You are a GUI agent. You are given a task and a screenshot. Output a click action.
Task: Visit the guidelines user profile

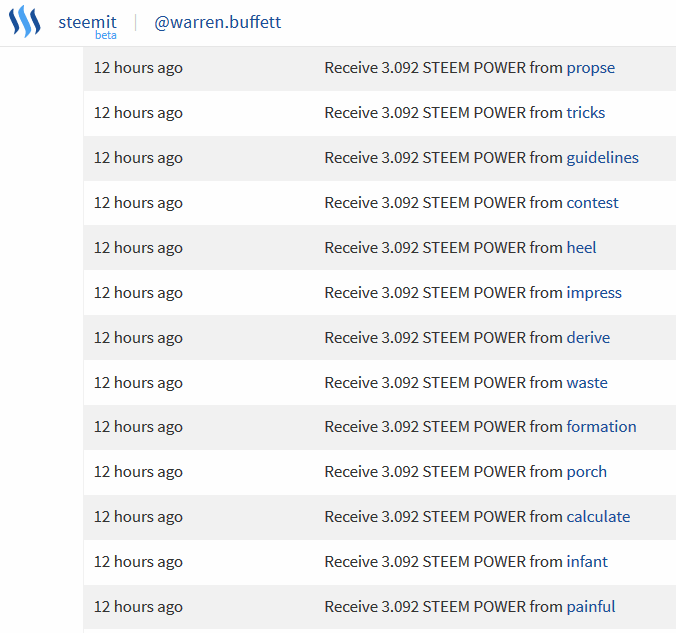(x=602, y=158)
